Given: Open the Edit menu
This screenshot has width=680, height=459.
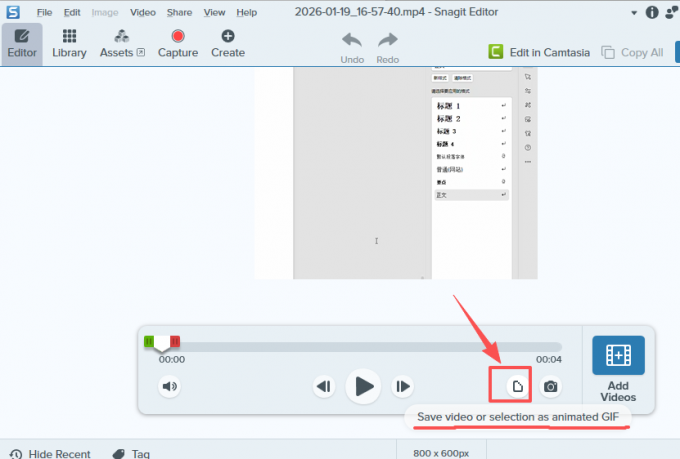Looking at the screenshot, I should pos(72,13).
